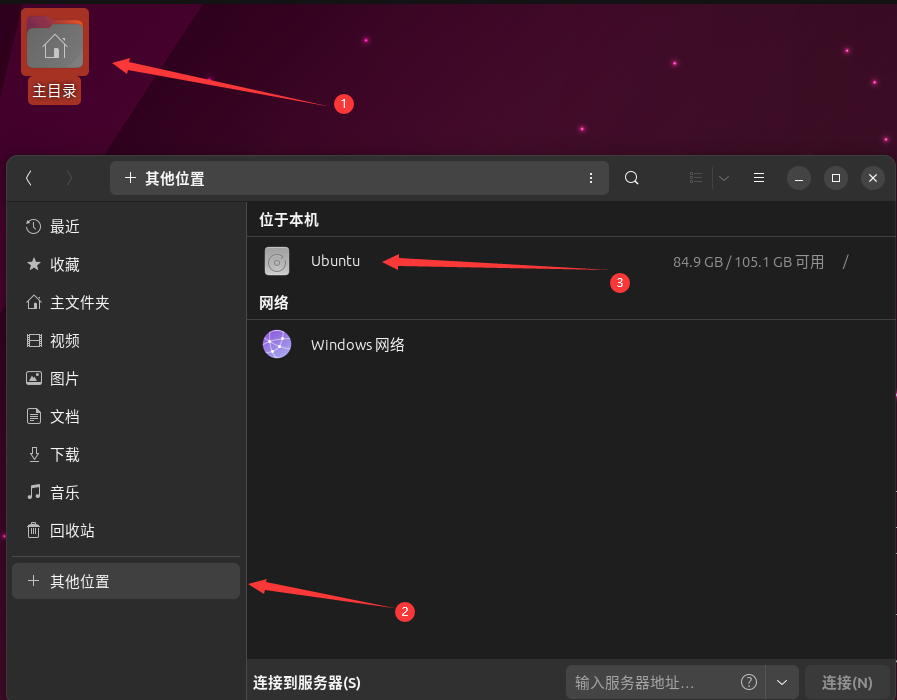Click the forward navigation arrow
Screen dimensions: 897x700
[x=68, y=177]
